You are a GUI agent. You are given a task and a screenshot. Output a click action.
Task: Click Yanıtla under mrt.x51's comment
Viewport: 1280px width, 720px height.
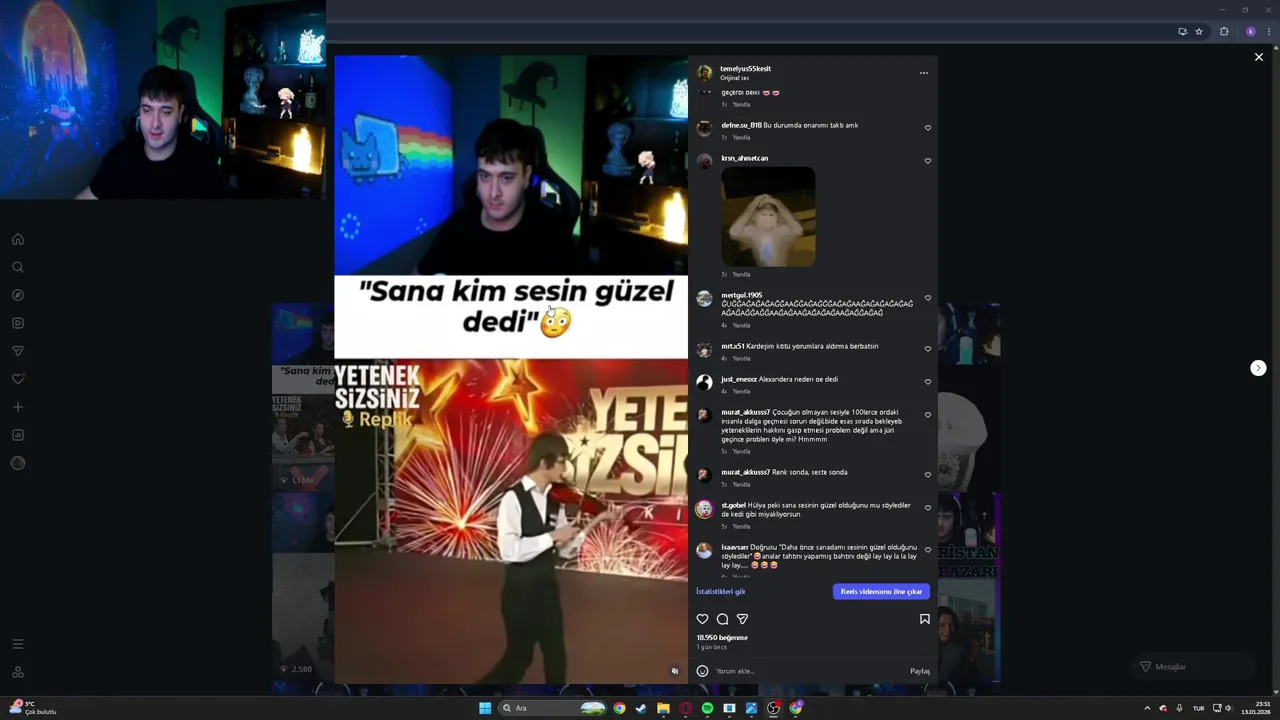(x=741, y=358)
